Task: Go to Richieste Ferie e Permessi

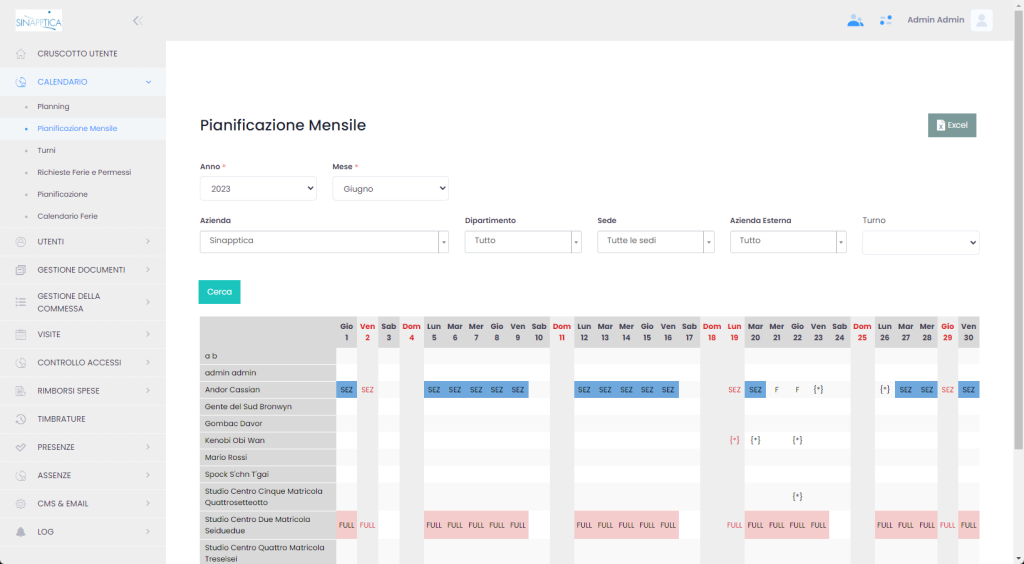Action: pos(84,172)
